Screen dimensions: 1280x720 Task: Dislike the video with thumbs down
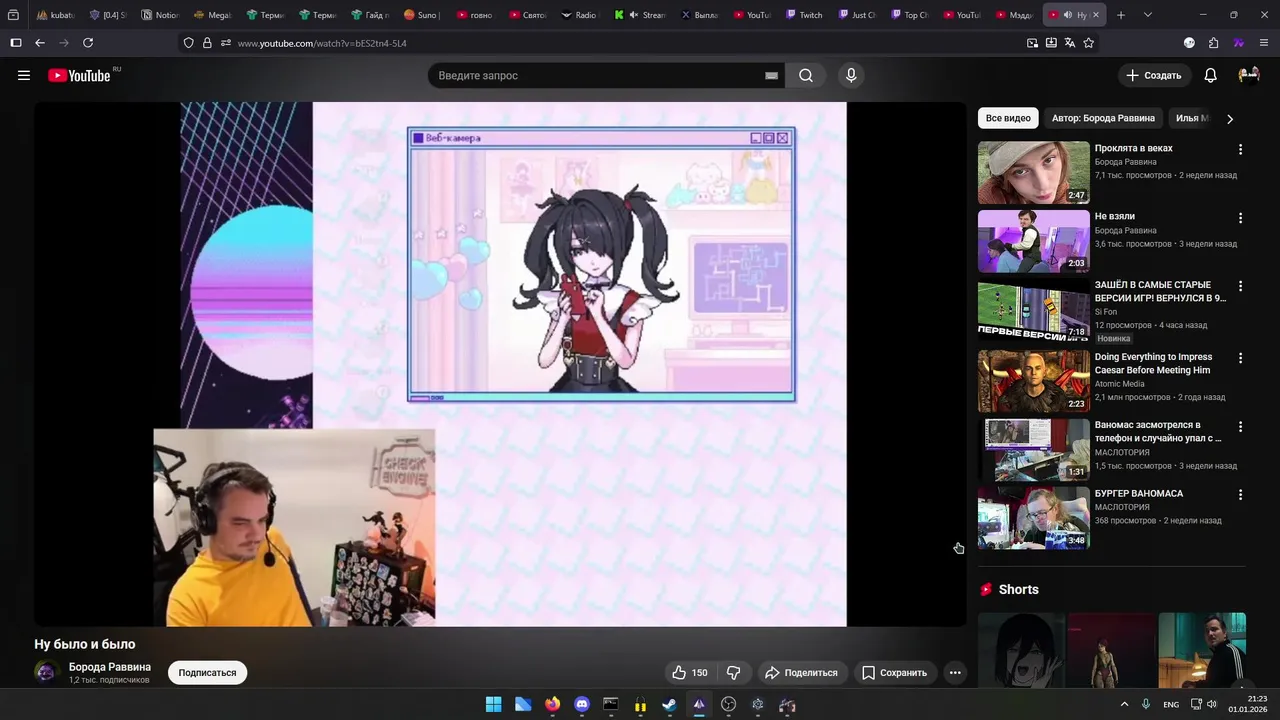pos(733,673)
